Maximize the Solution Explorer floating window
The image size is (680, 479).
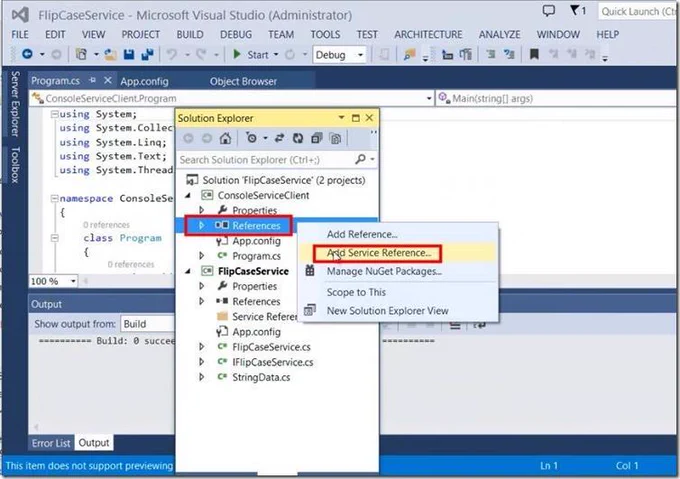(356, 118)
